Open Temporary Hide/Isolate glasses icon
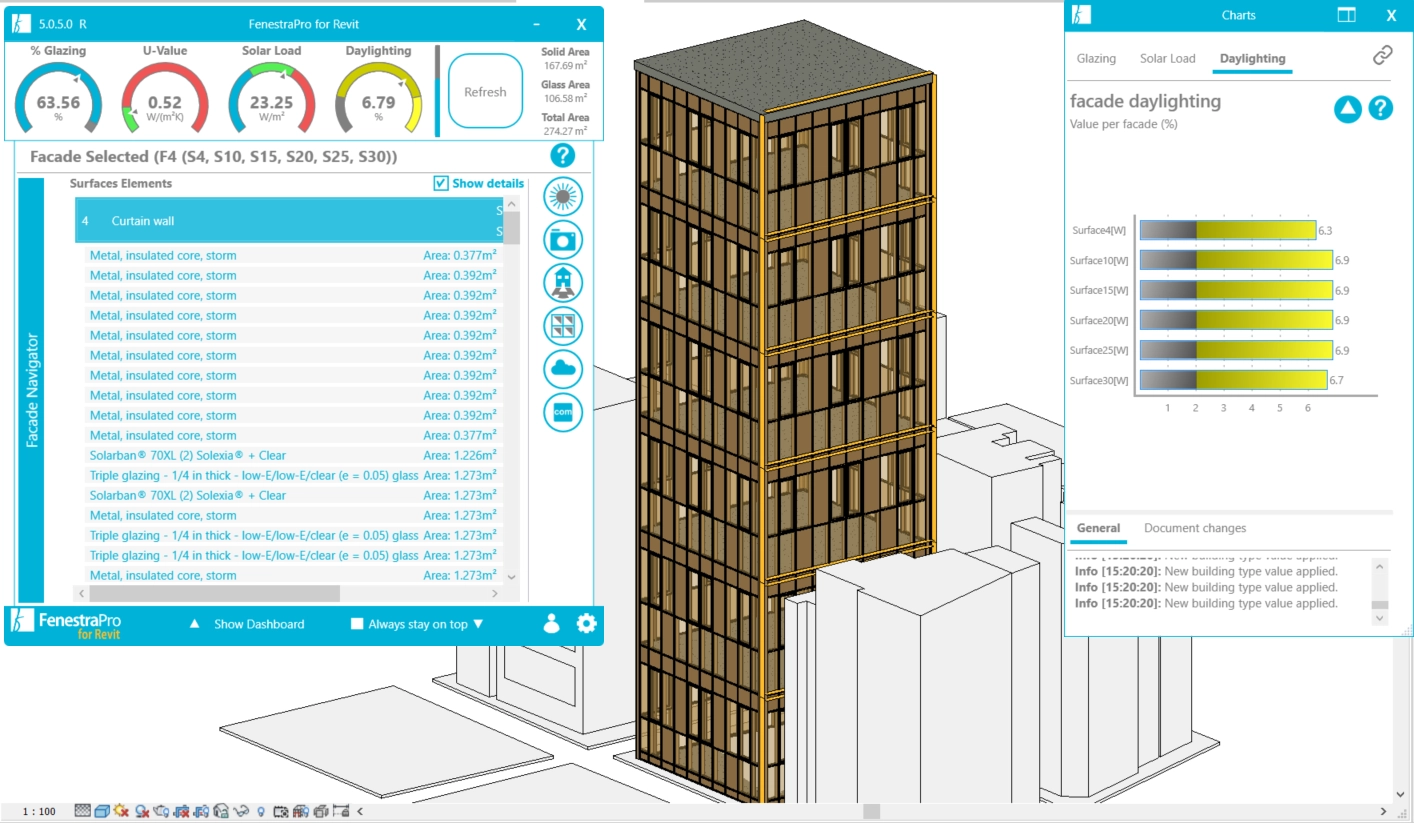The height and width of the screenshot is (823, 1414). 241,811
